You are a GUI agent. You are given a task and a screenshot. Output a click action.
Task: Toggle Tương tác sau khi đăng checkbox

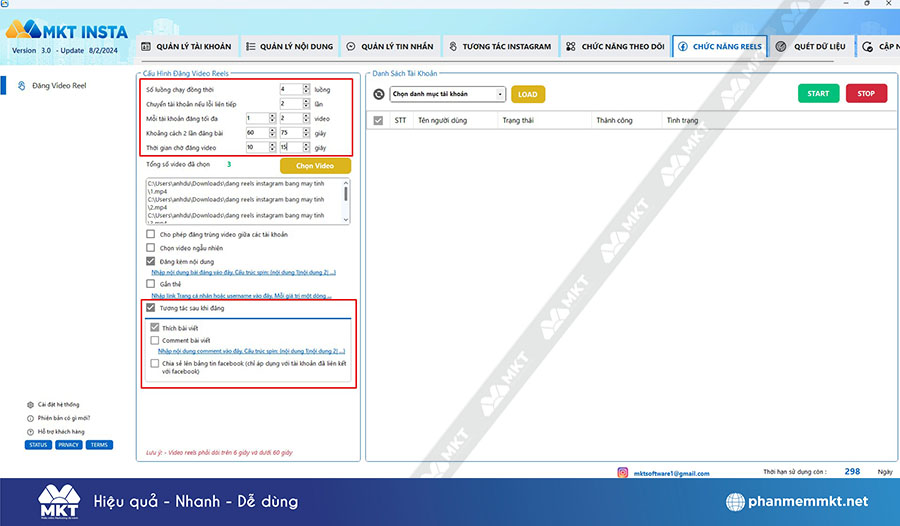point(150,308)
